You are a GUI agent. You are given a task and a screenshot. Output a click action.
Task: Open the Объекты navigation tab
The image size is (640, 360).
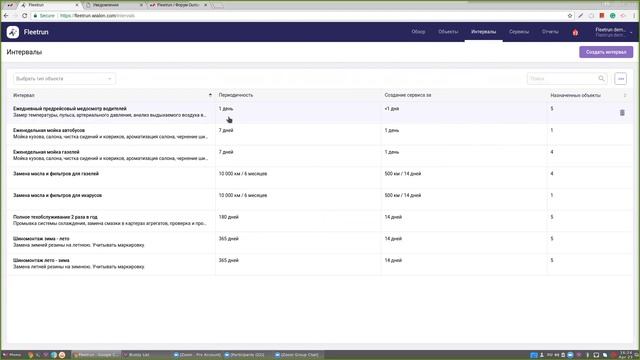[x=448, y=32]
